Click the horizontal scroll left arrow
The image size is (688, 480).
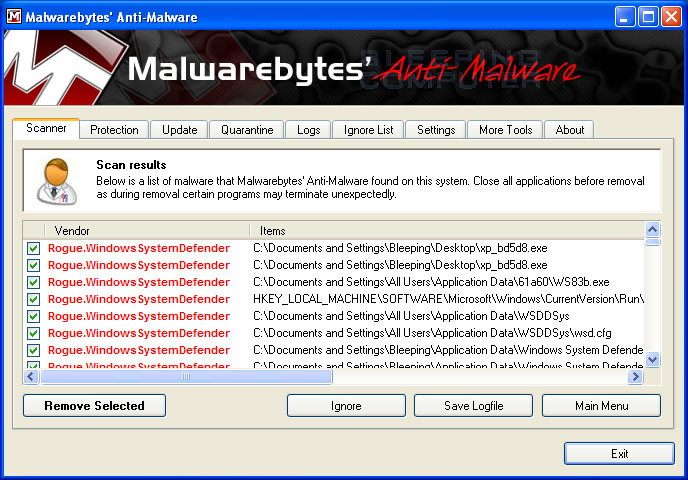point(31,376)
